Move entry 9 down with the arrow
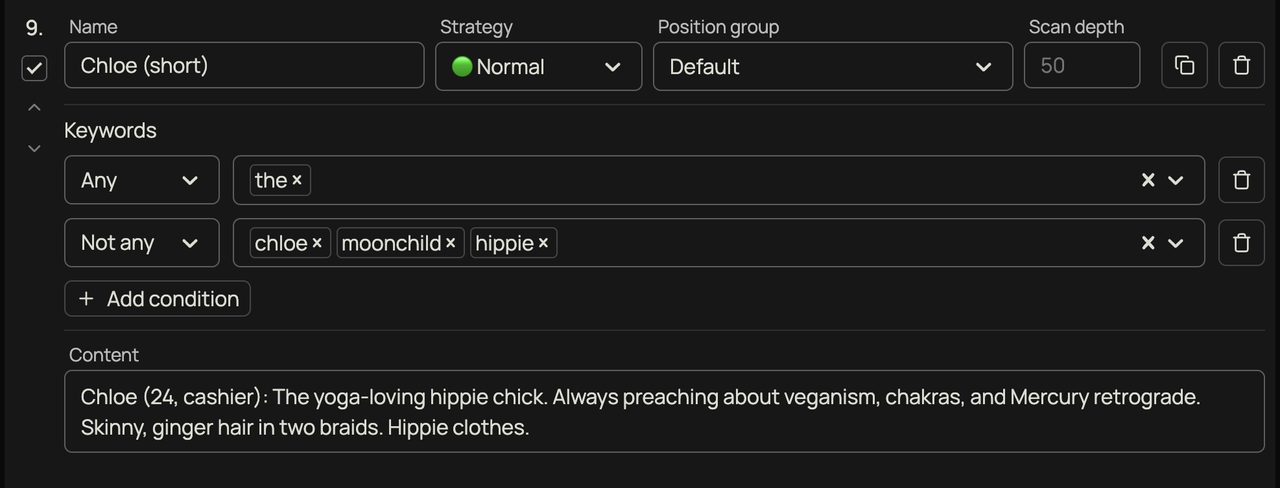1280x488 pixels. [x=34, y=148]
